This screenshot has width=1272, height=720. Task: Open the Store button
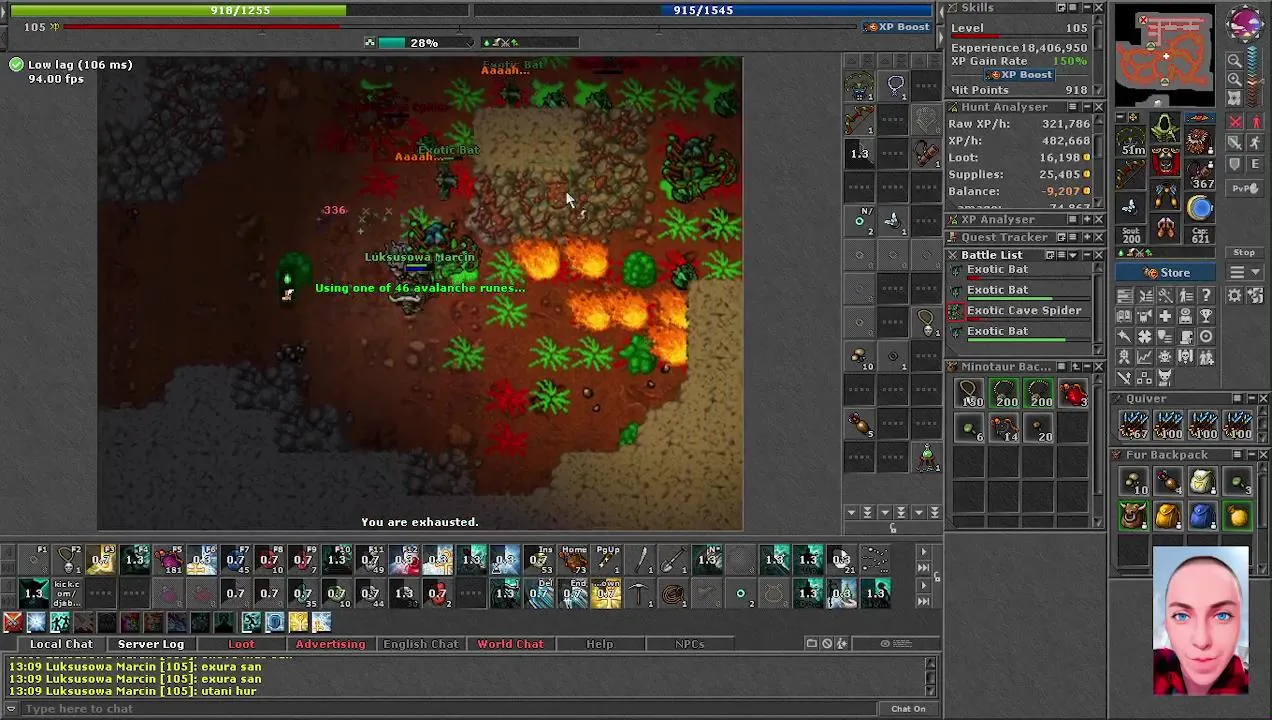click(1165, 272)
